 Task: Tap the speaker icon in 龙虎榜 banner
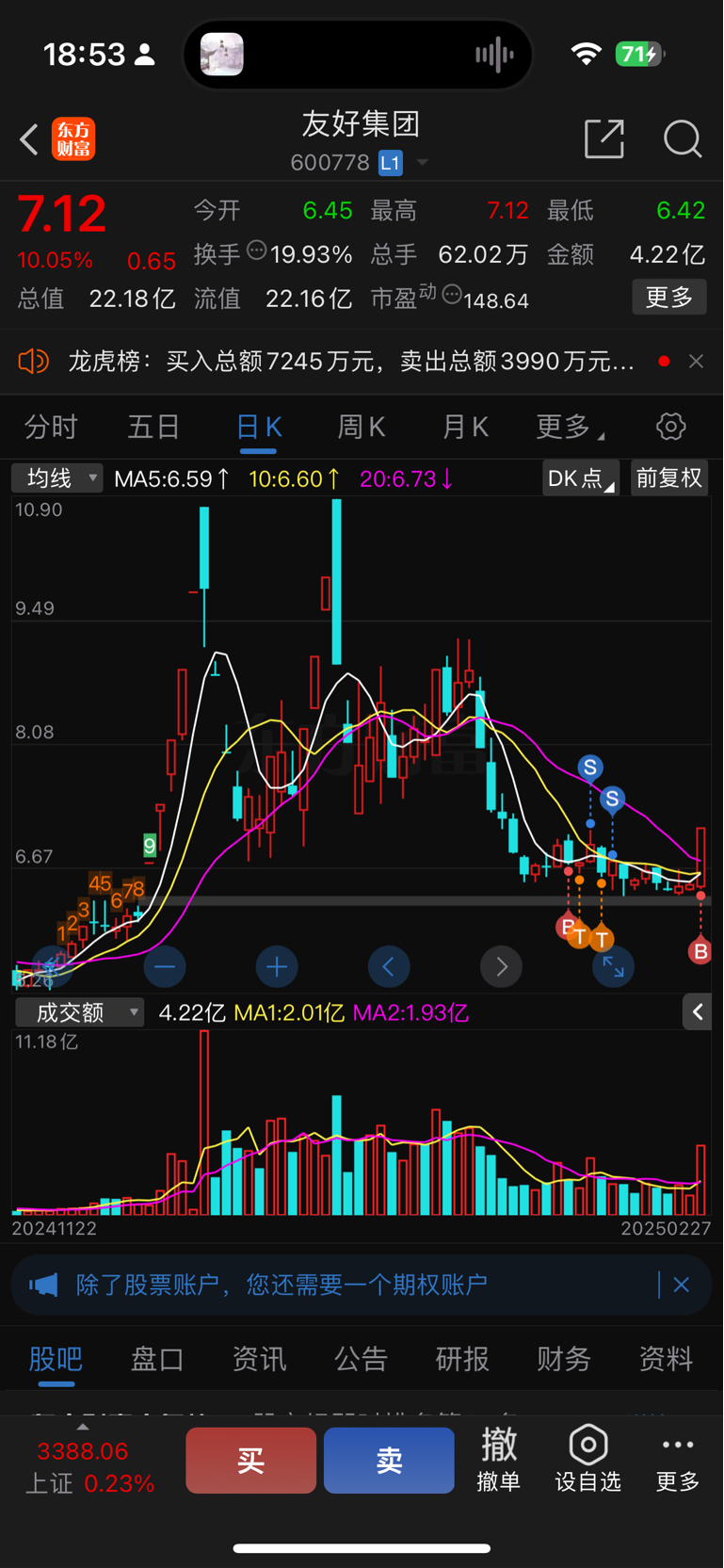click(x=33, y=361)
